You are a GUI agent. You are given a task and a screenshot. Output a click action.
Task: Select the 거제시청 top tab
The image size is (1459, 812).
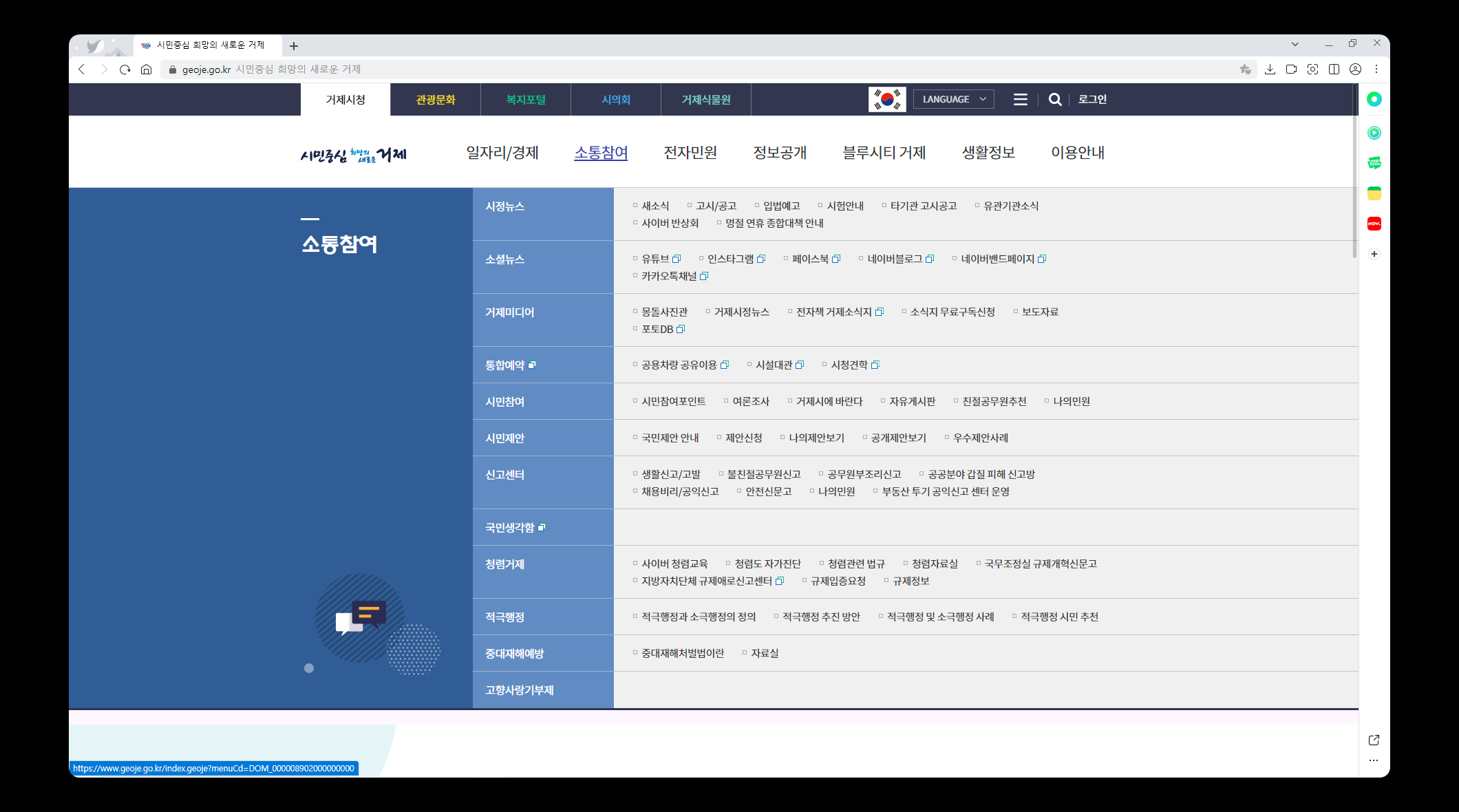[345, 100]
